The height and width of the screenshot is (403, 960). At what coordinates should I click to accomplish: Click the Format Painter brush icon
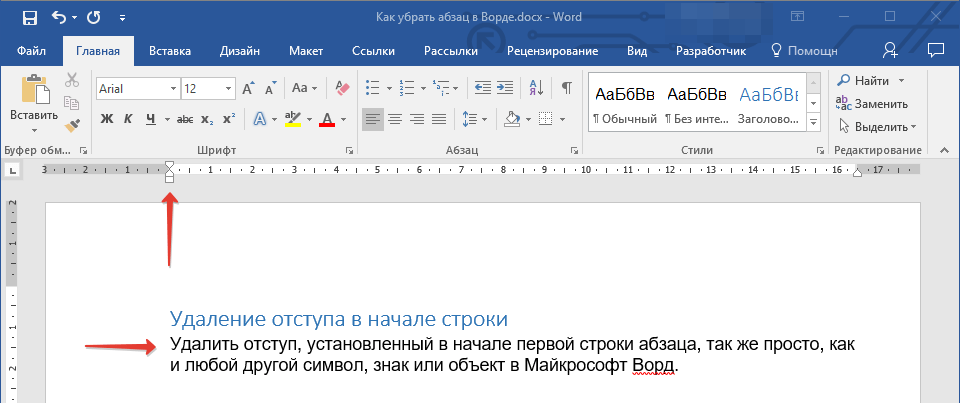[x=72, y=125]
